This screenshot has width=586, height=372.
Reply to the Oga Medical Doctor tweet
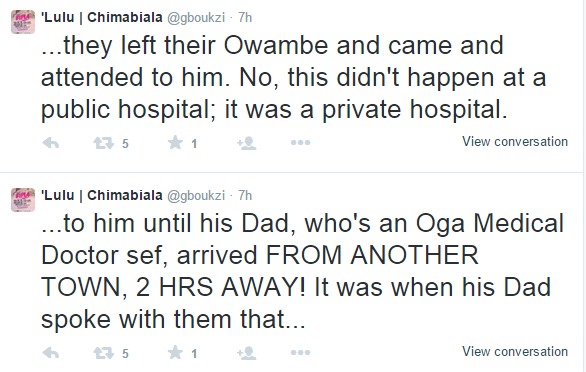pyautogui.click(x=51, y=353)
